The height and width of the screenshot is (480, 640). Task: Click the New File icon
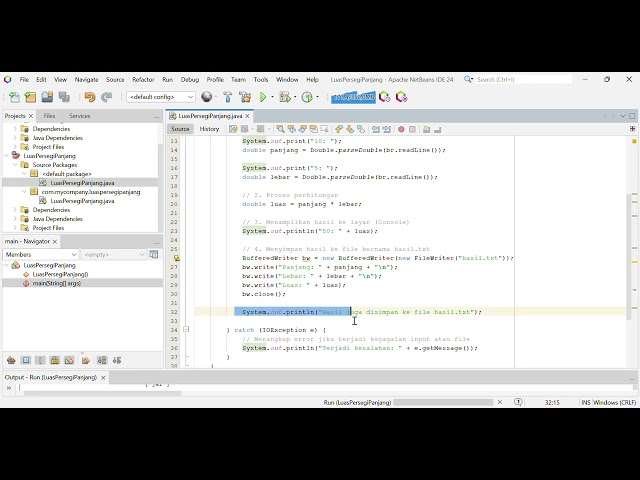[14, 97]
